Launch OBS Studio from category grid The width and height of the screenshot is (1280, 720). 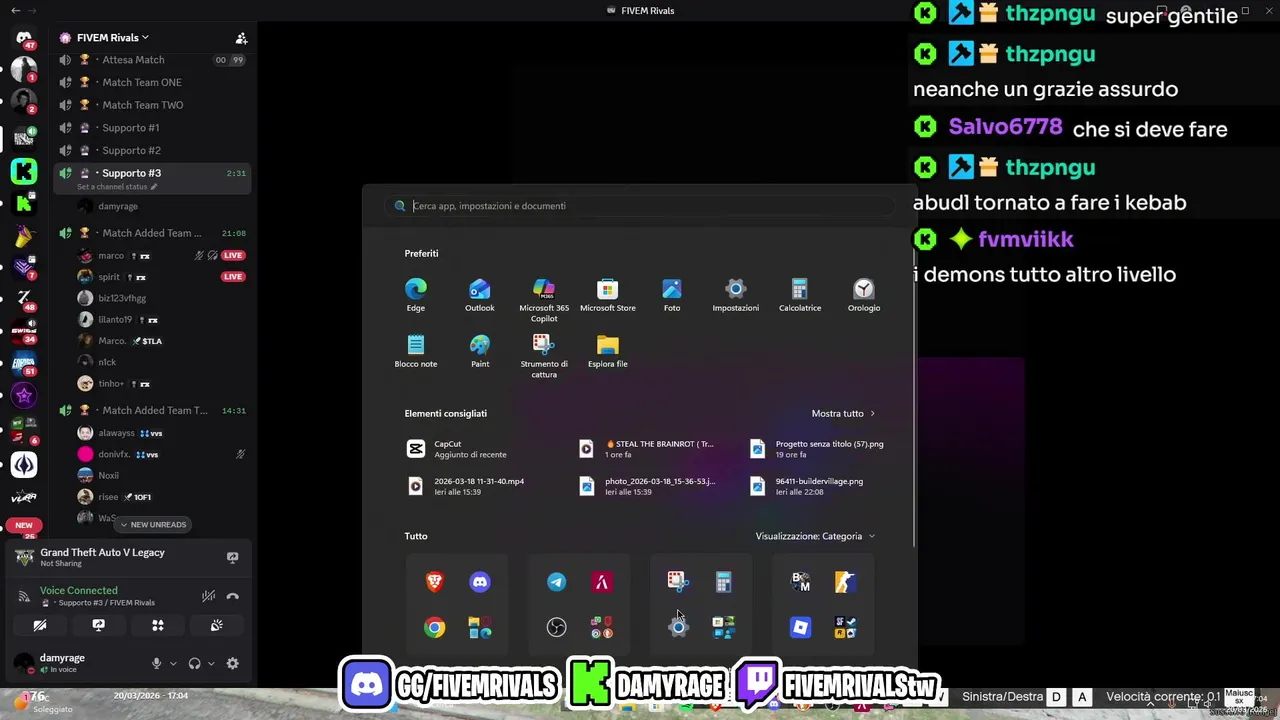click(557, 627)
